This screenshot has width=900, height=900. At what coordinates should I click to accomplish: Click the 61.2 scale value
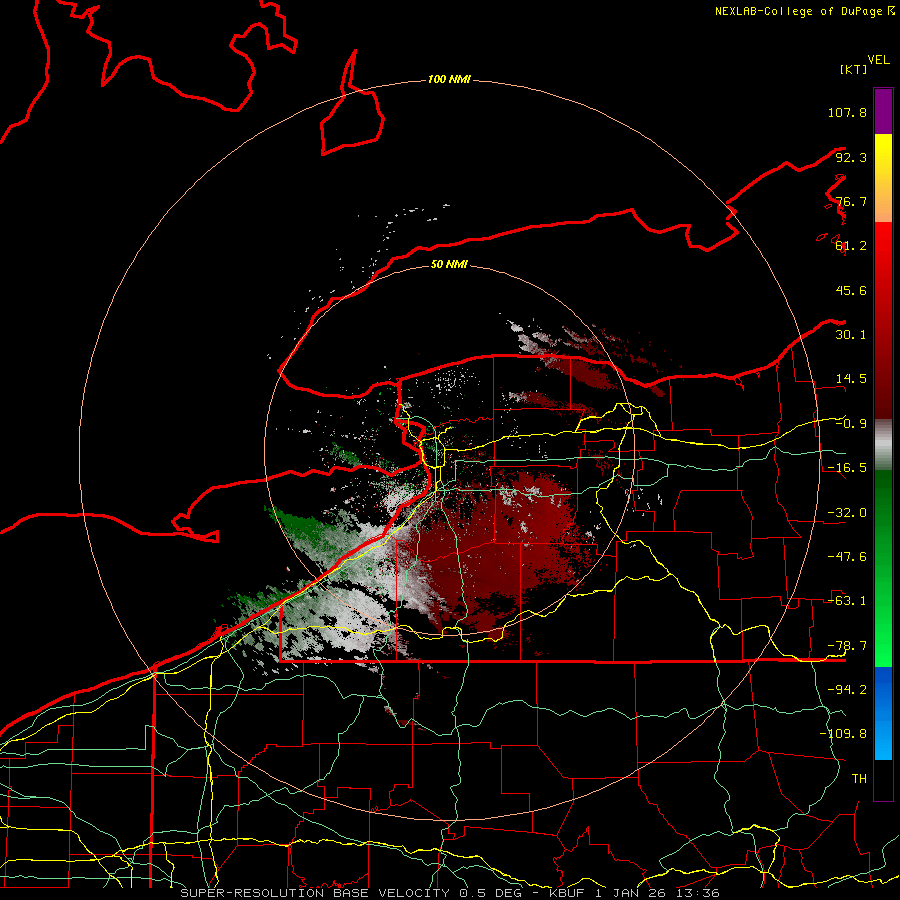[851, 246]
